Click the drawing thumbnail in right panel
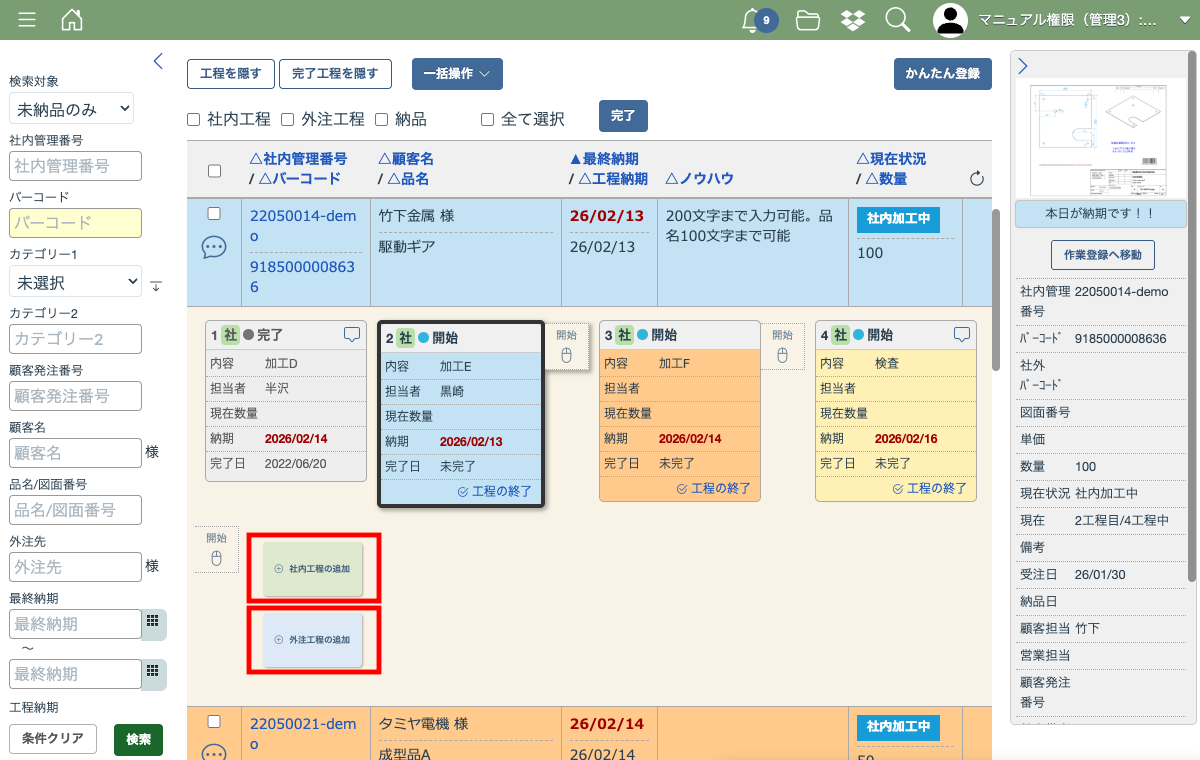Viewport: 1200px width, 760px height. pyautogui.click(x=1102, y=139)
